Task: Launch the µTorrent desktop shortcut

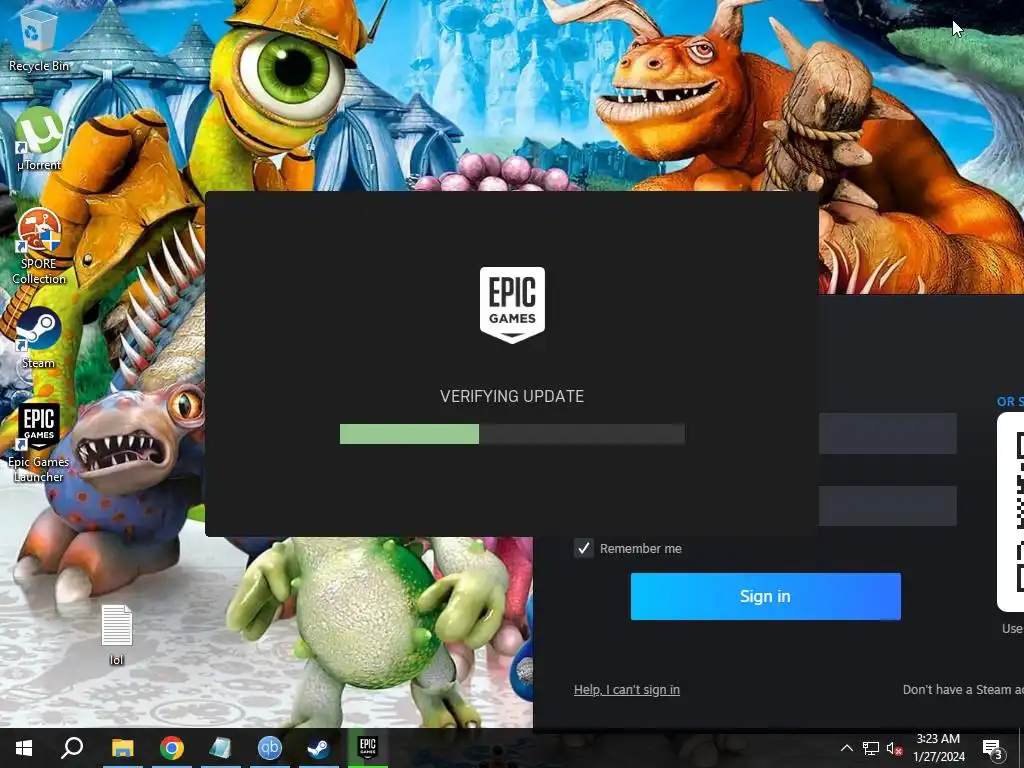Action: click(x=39, y=138)
